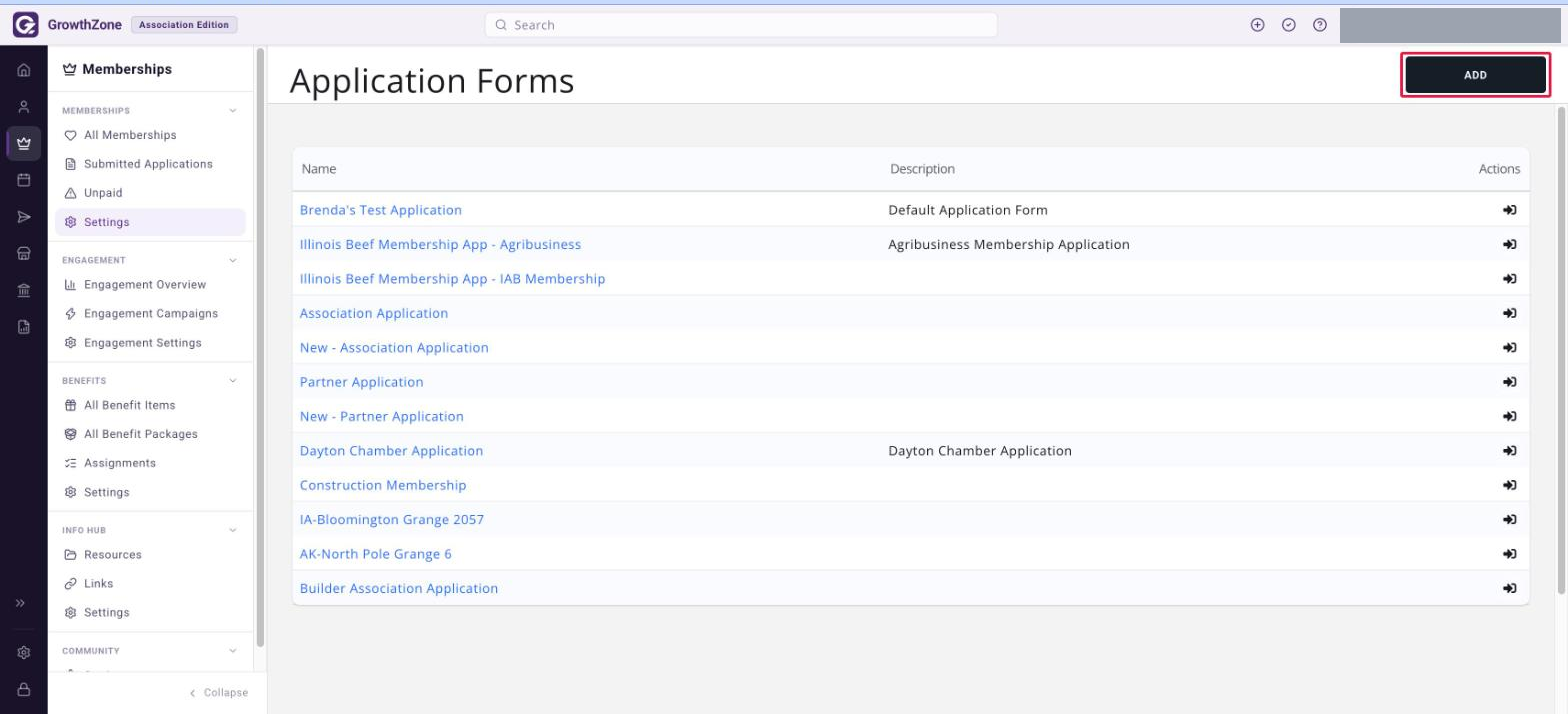Click the Association Edition badge
This screenshot has height=714, width=1568.
click(x=184, y=25)
